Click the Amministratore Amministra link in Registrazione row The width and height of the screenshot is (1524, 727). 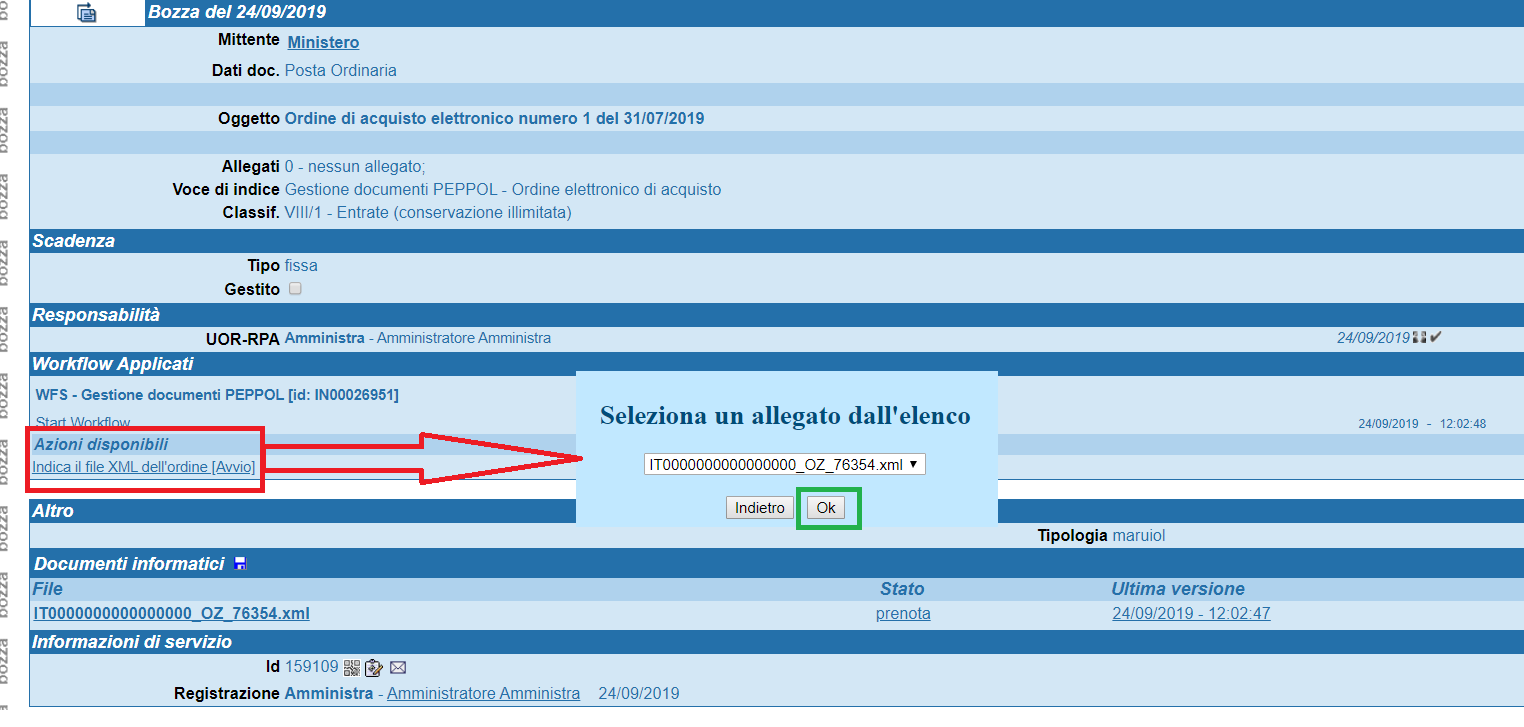(x=483, y=693)
